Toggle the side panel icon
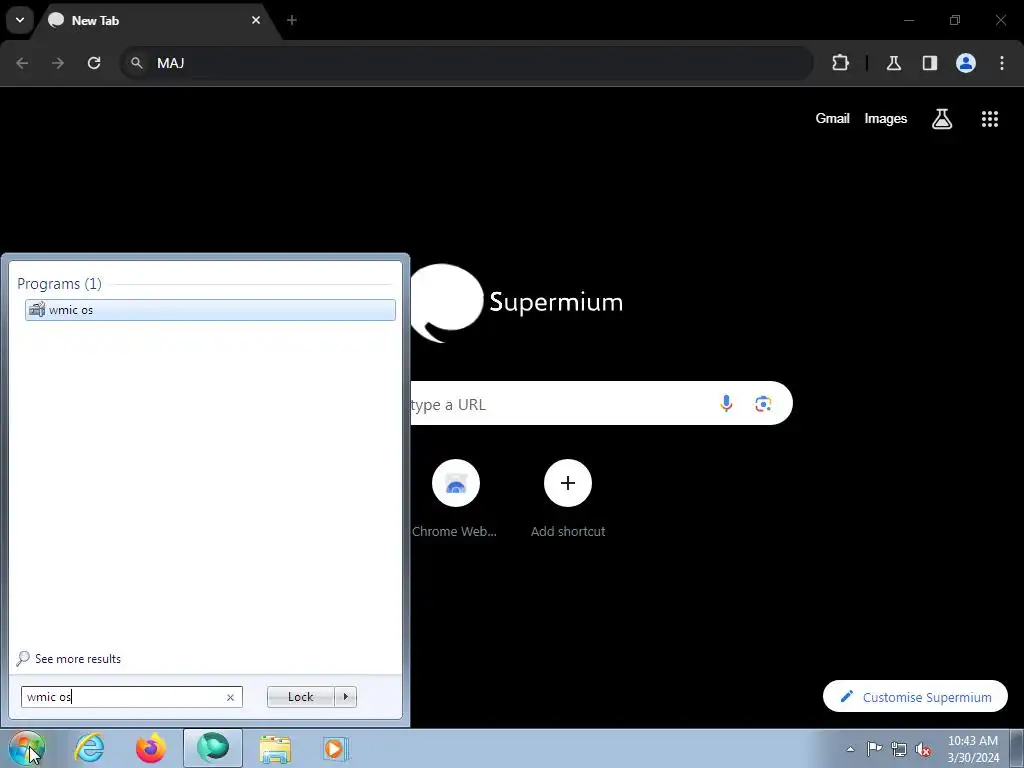Viewport: 1024px width, 768px height. tap(930, 63)
